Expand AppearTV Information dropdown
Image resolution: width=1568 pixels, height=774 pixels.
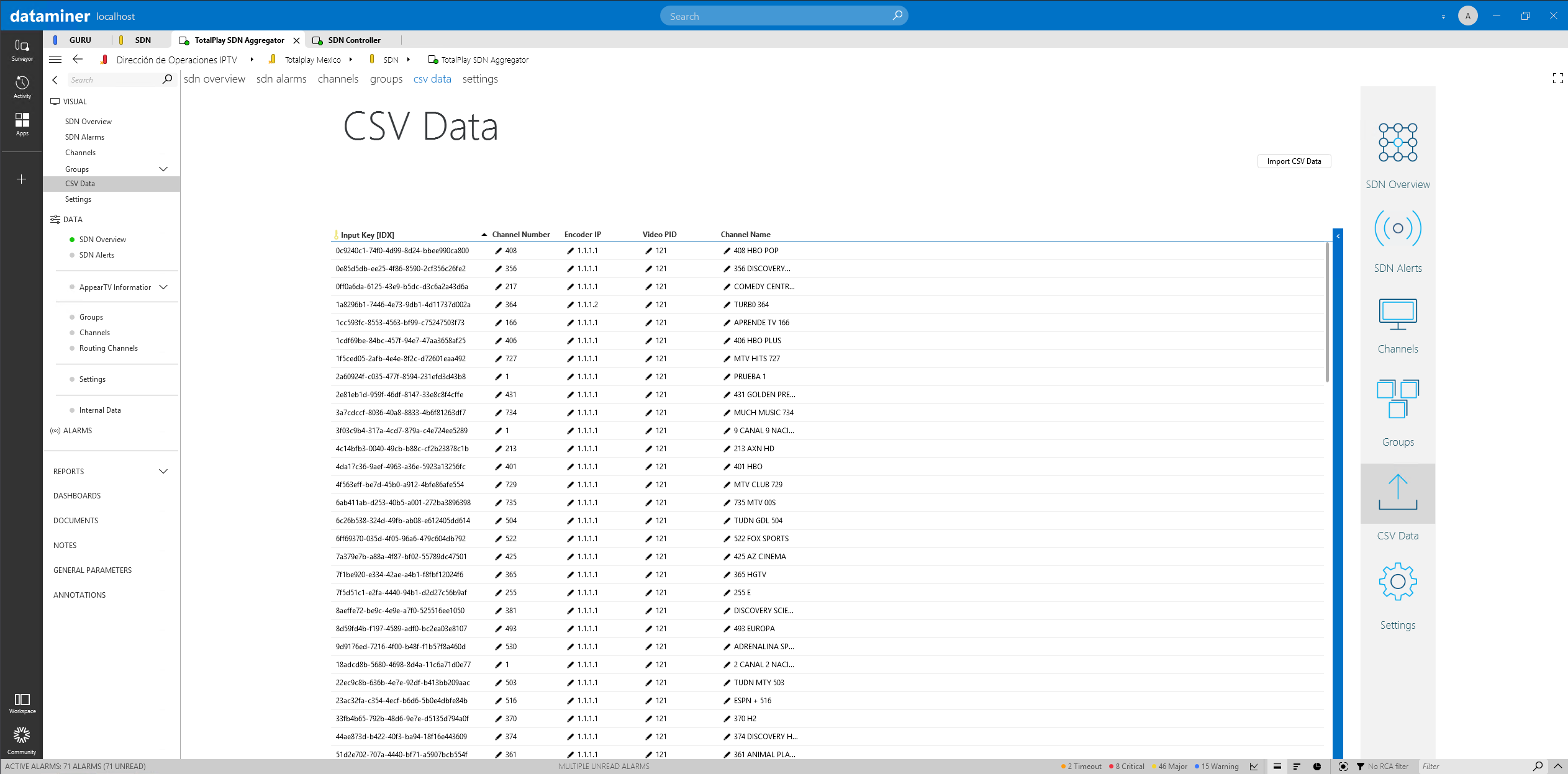163,287
